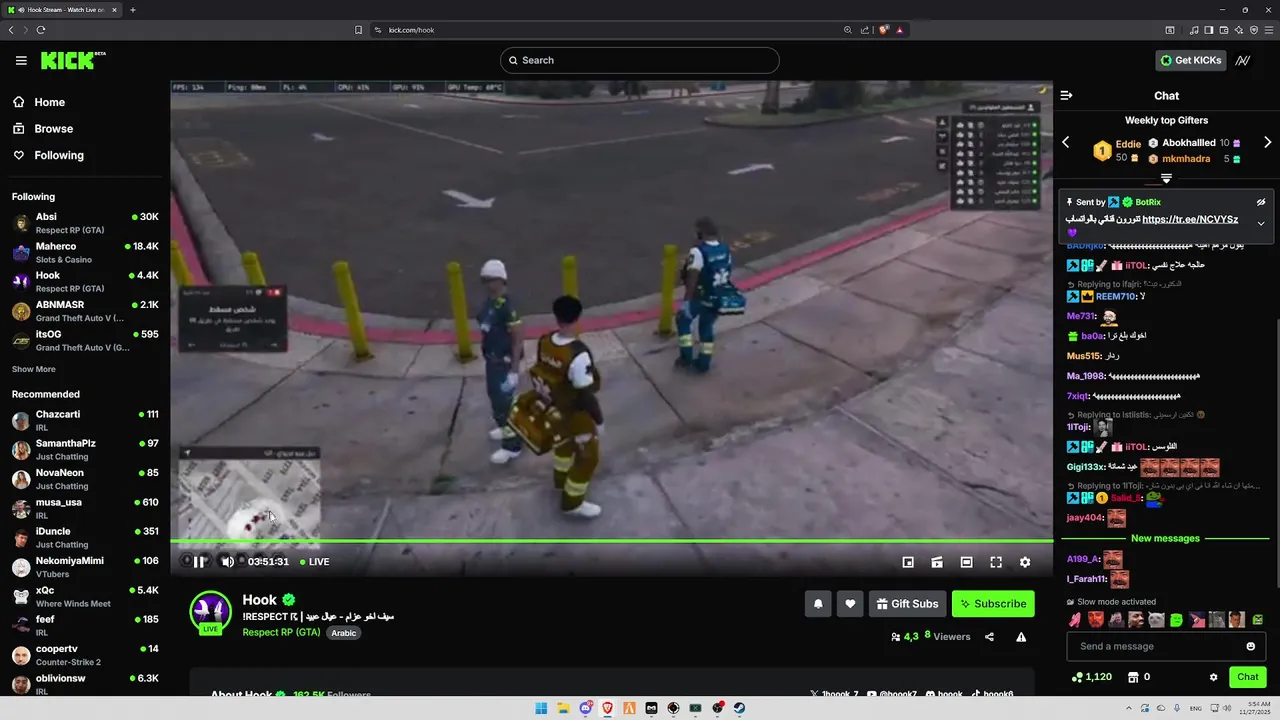Open recommended channel SamanthaPlz

pyautogui.click(x=85, y=449)
